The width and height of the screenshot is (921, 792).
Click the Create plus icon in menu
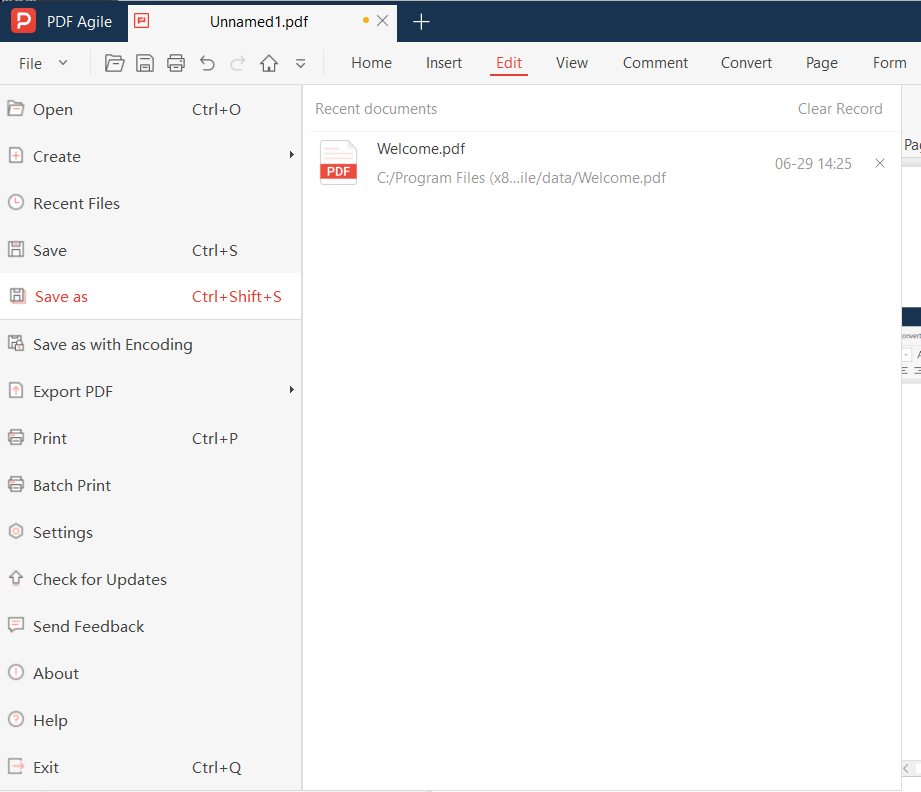click(x=16, y=156)
